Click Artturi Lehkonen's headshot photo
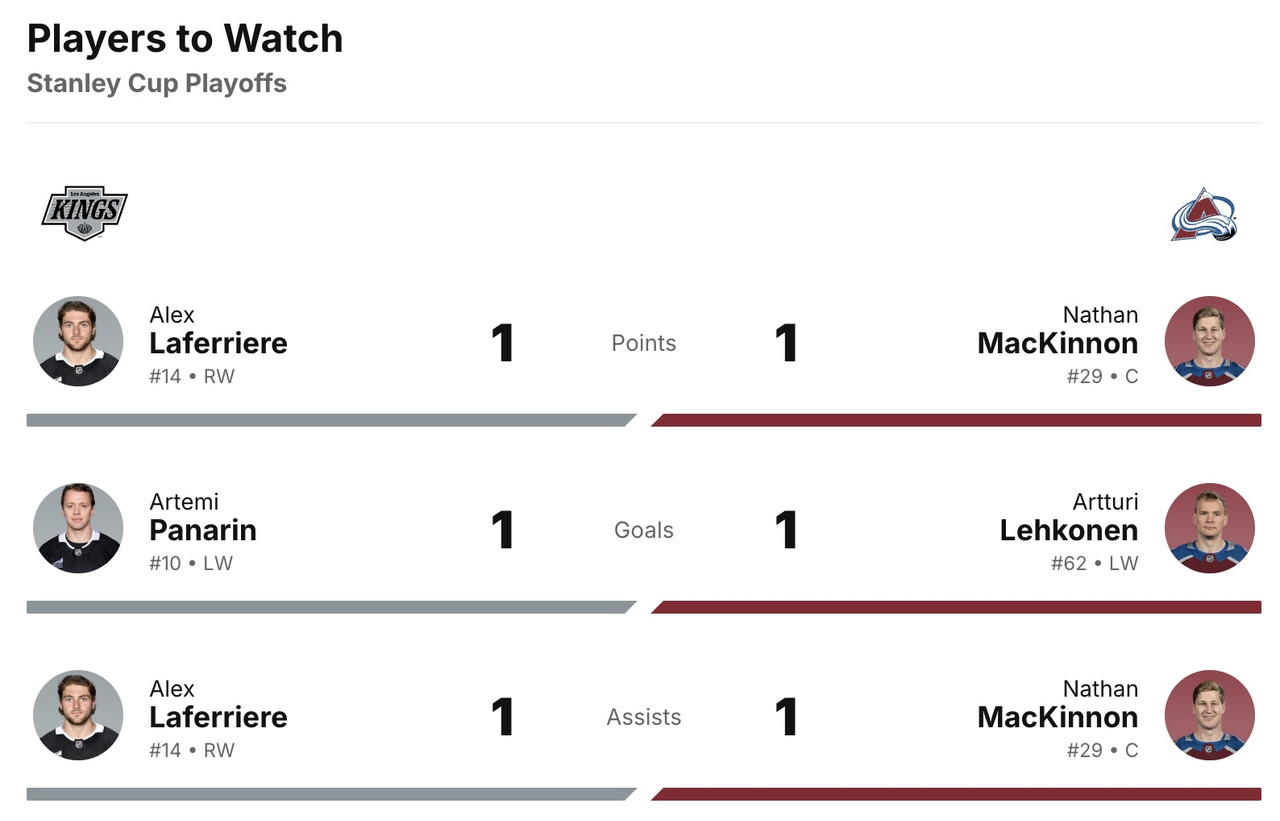This screenshot has width=1280, height=821. pos(1209,528)
